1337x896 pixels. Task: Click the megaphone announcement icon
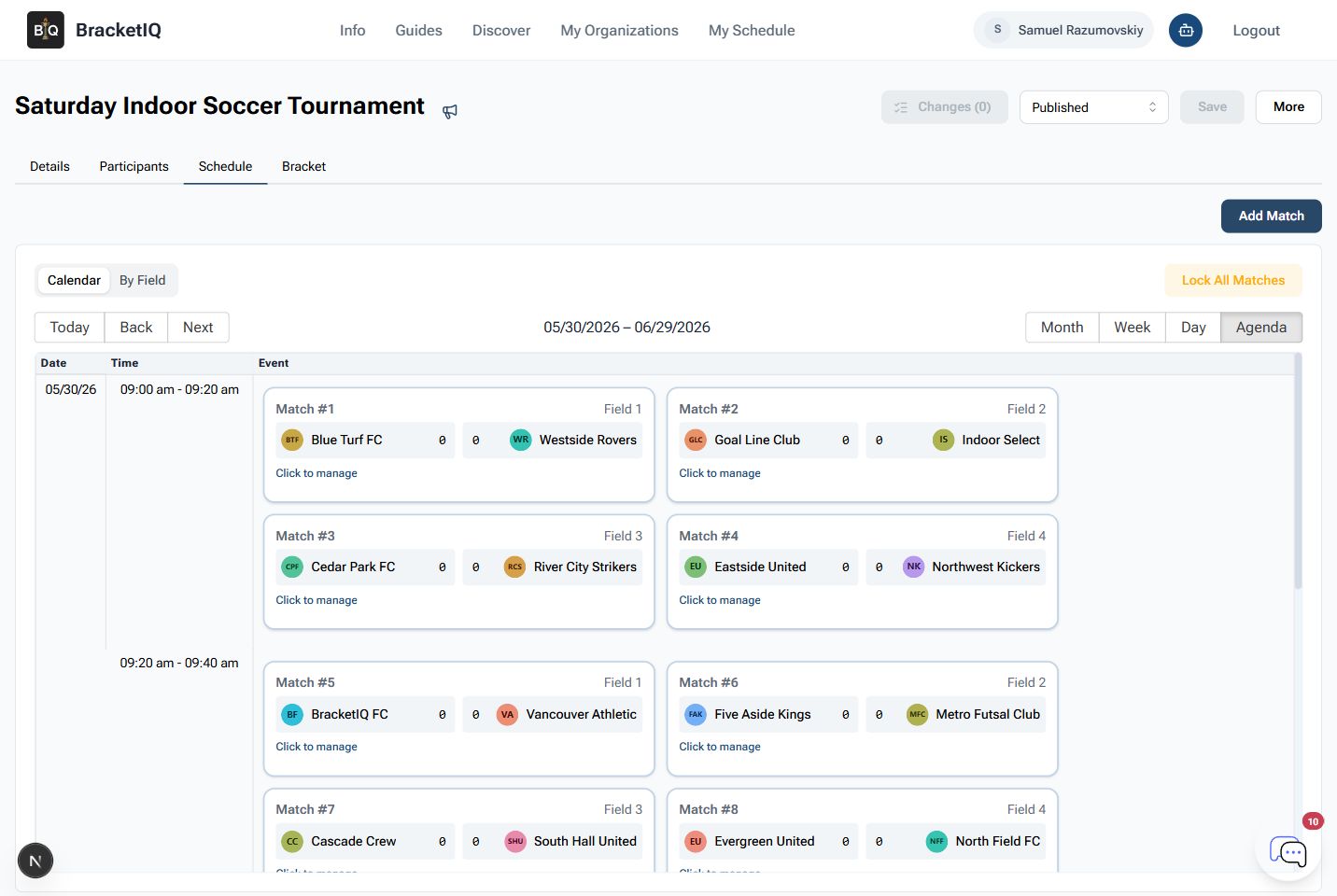450,111
